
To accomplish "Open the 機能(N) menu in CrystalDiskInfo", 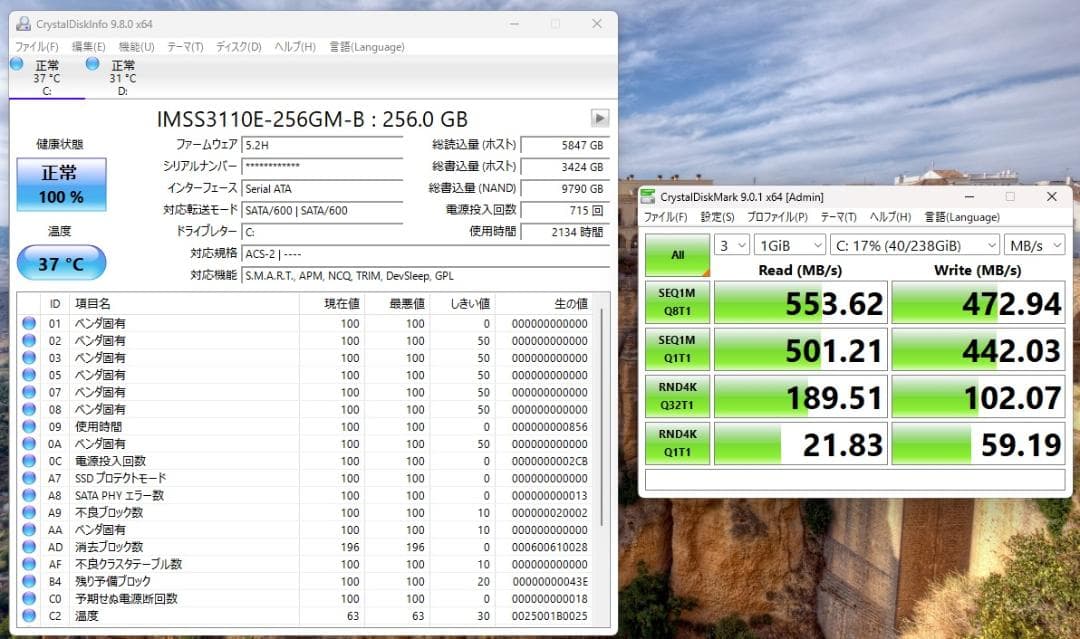I will pyautogui.click(x=135, y=46).
